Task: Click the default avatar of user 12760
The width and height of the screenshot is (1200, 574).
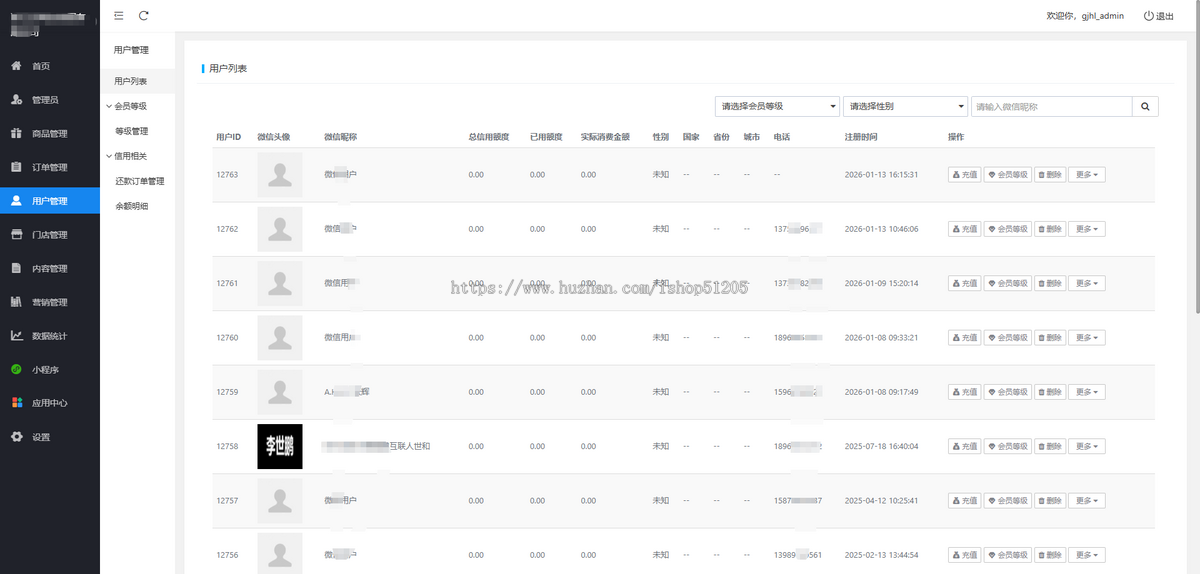Action: click(x=280, y=338)
